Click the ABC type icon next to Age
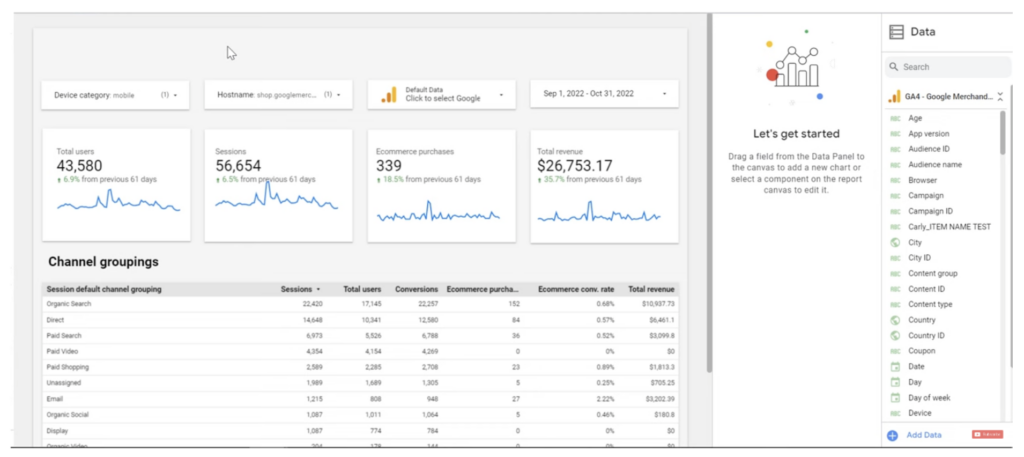Image resolution: width=1024 pixels, height=457 pixels. pyautogui.click(x=895, y=118)
